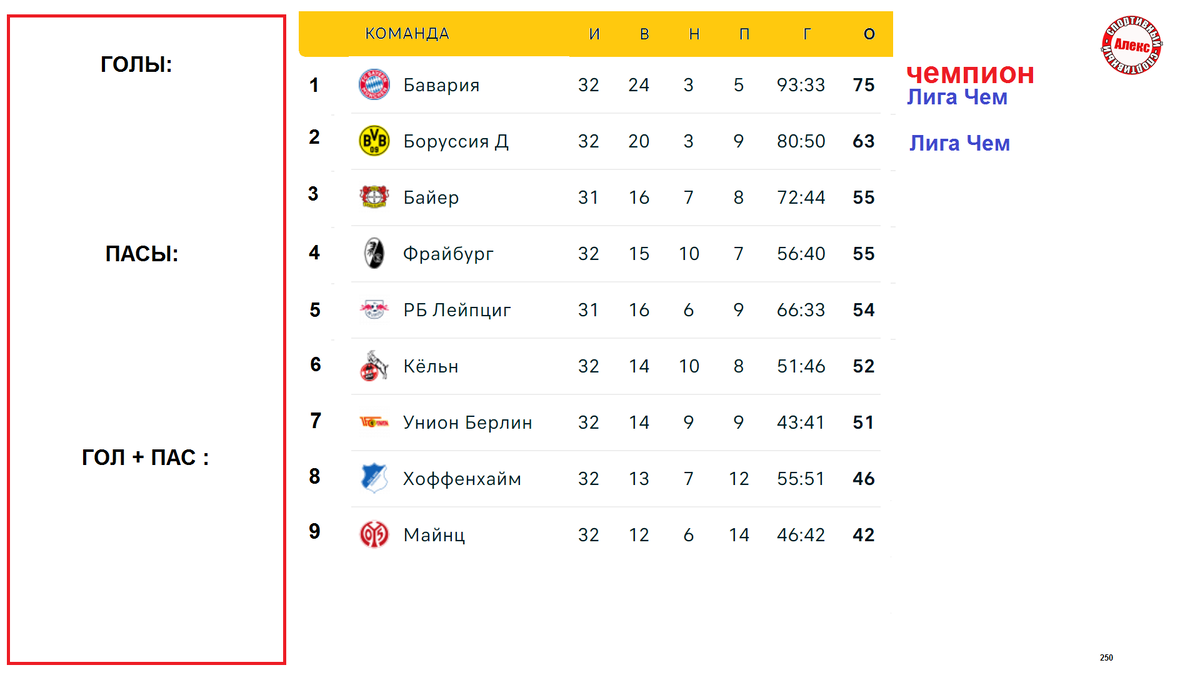Image resolution: width=1200 pixels, height=675 pixels.
Task: Sort table by О points column
Action: 869,34
